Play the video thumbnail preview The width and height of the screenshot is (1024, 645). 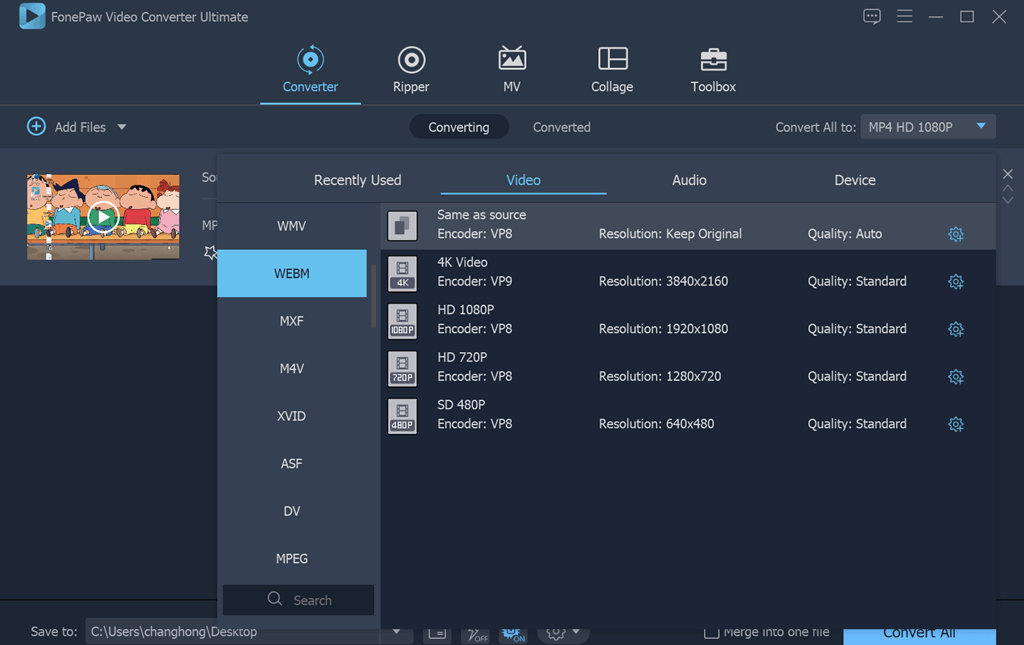pyautogui.click(x=103, y=217)
